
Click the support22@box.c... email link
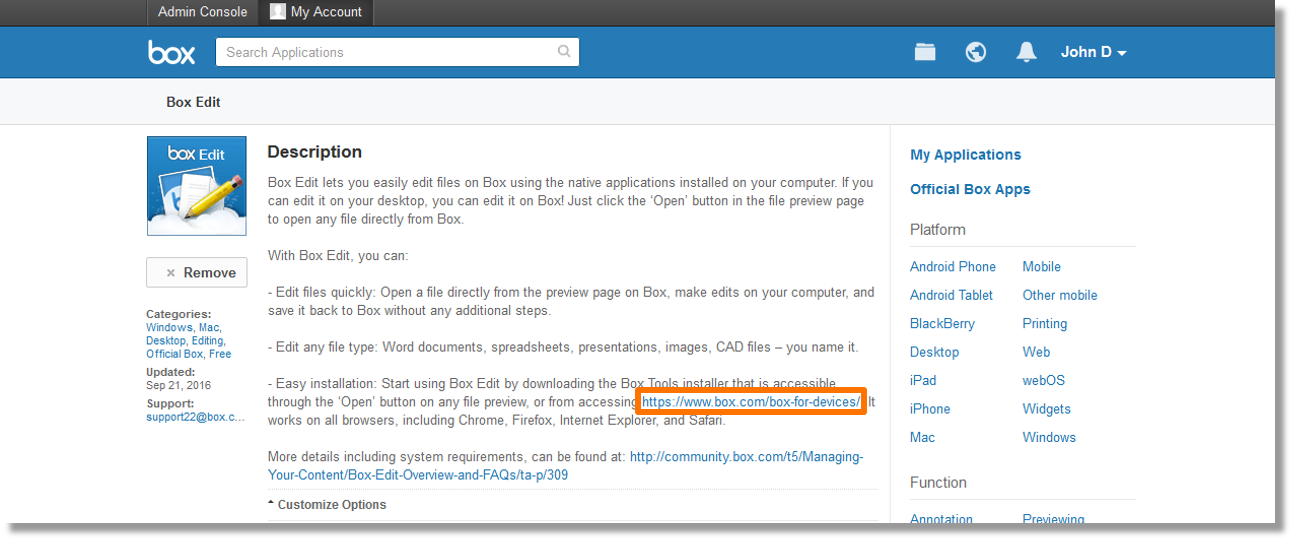(x=195, y=417)
